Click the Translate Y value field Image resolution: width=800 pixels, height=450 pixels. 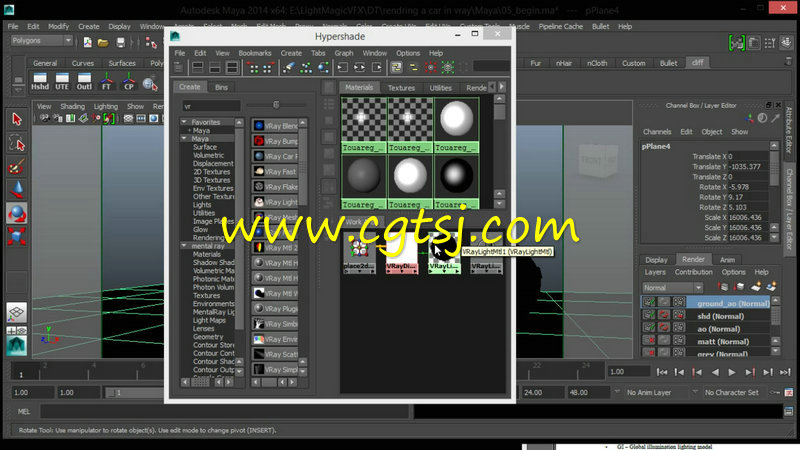(747, 166)
